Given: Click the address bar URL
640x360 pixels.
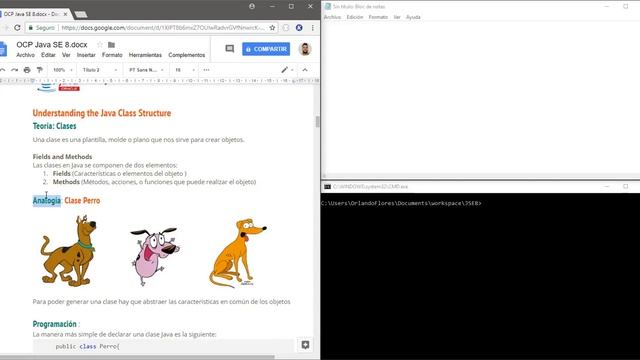Looking at the screenshot, I should coord(163,28).
